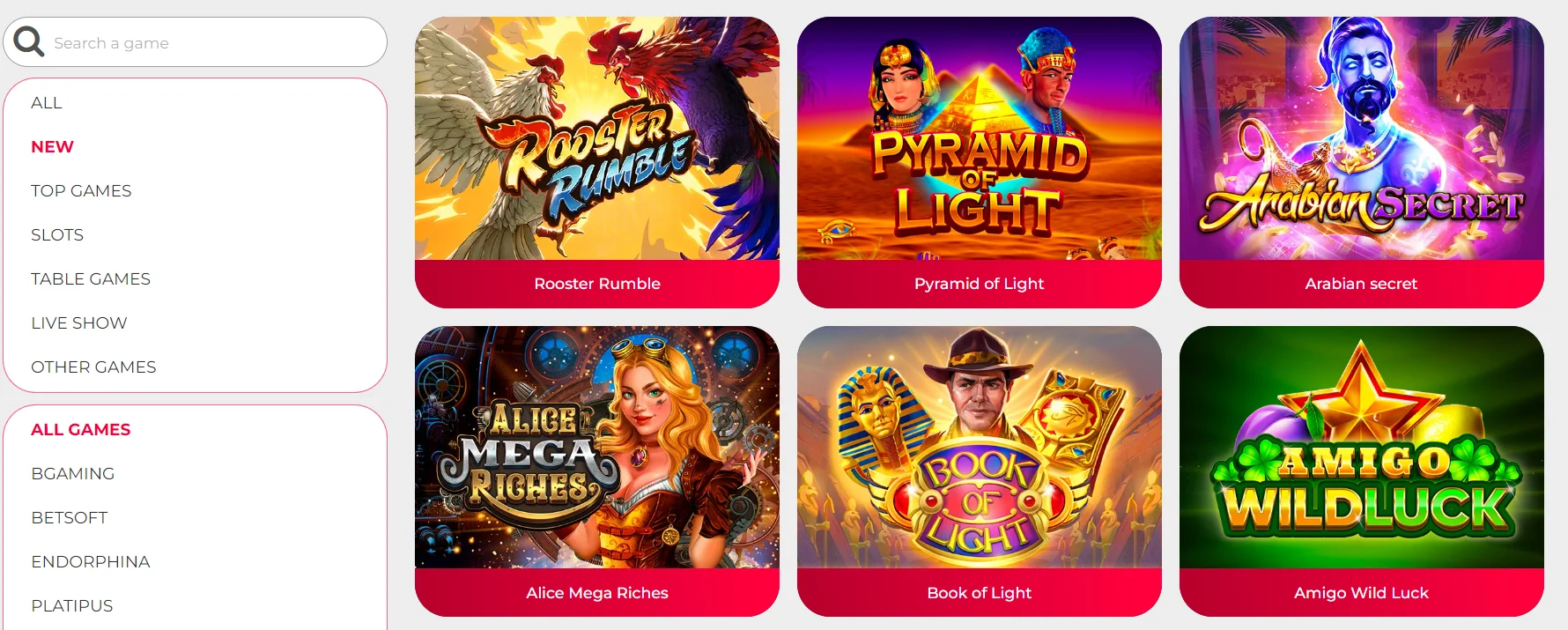1568x630 pixels.
Task: Open the Rooster Rumble game thumbnail
Action: pos(597,138)
